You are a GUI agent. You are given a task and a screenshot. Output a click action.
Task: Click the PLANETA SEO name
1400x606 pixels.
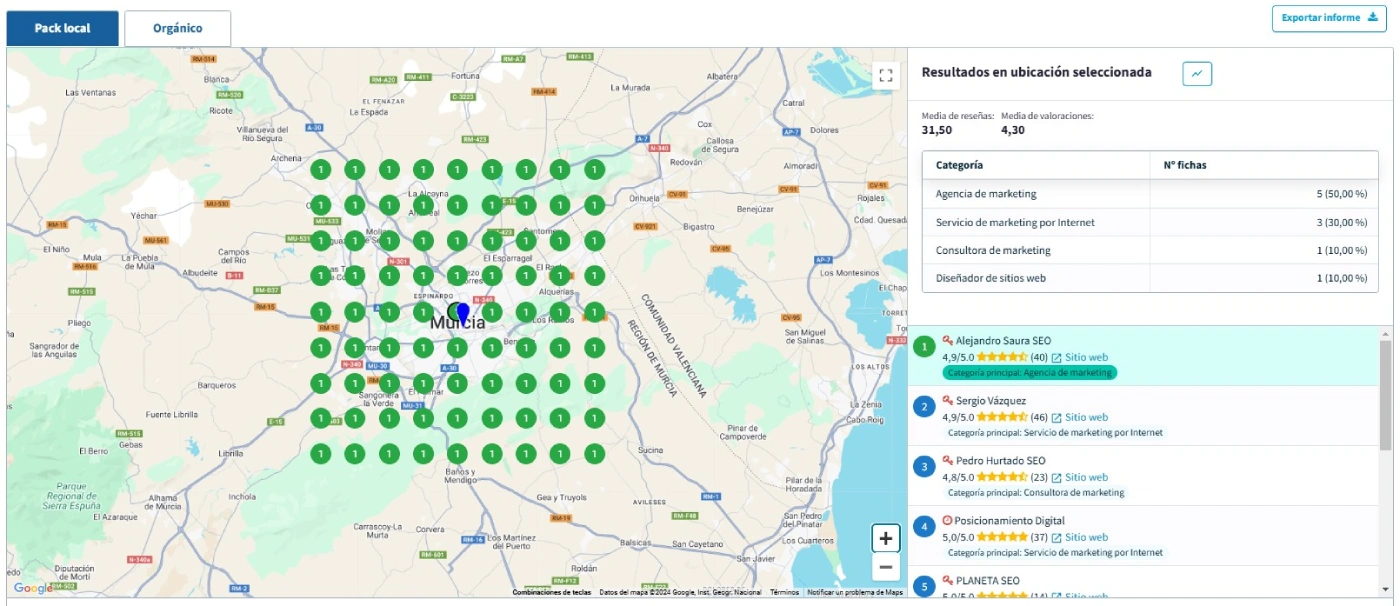coord(988,581)
